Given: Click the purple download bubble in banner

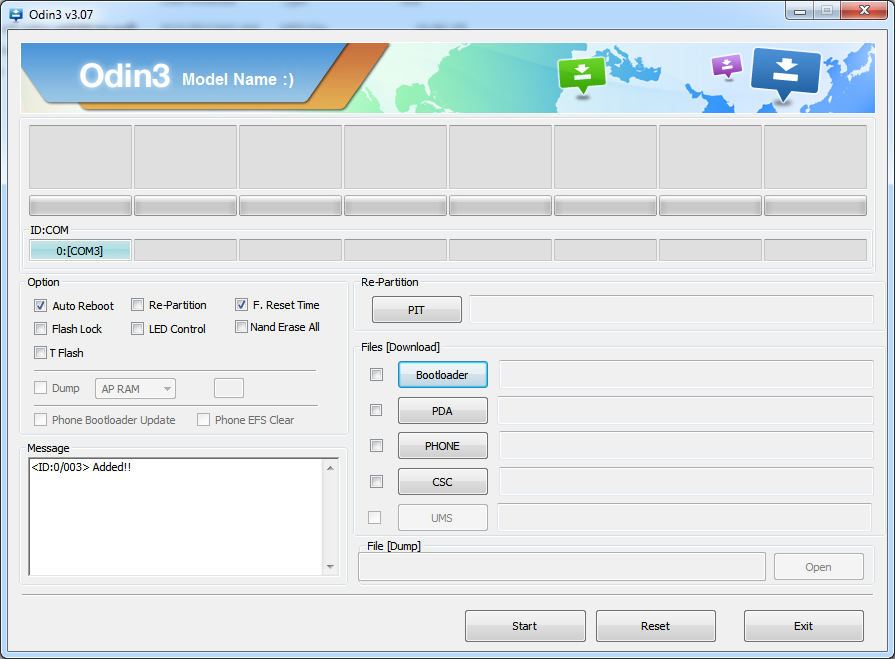Looking at the screenshot, I should 727,66.
